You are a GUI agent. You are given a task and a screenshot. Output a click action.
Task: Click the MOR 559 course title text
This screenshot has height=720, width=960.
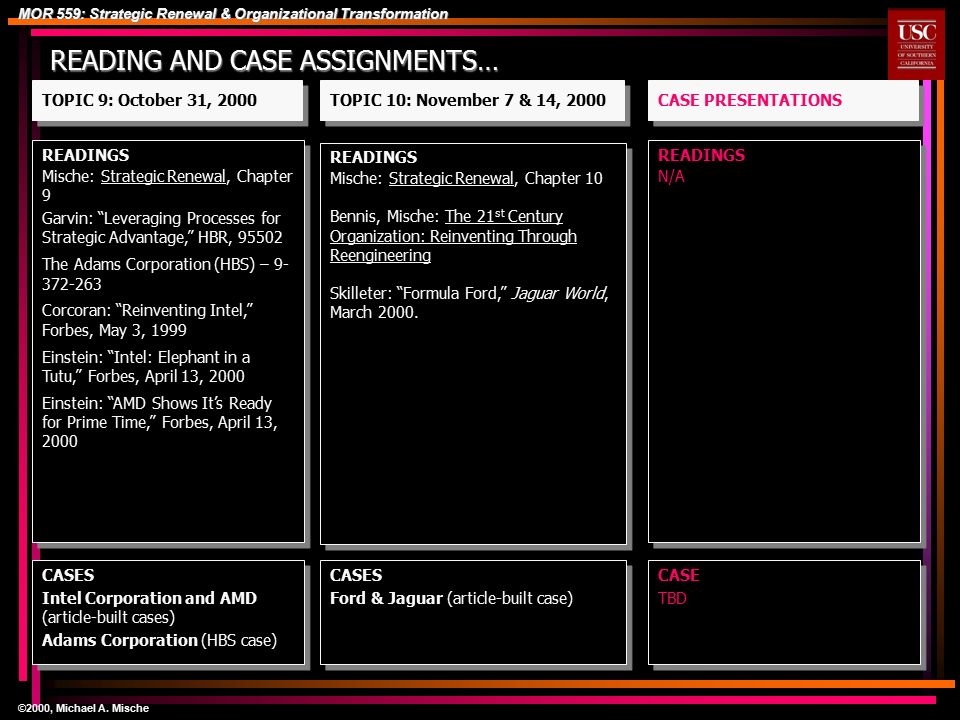tap(233, 13)
